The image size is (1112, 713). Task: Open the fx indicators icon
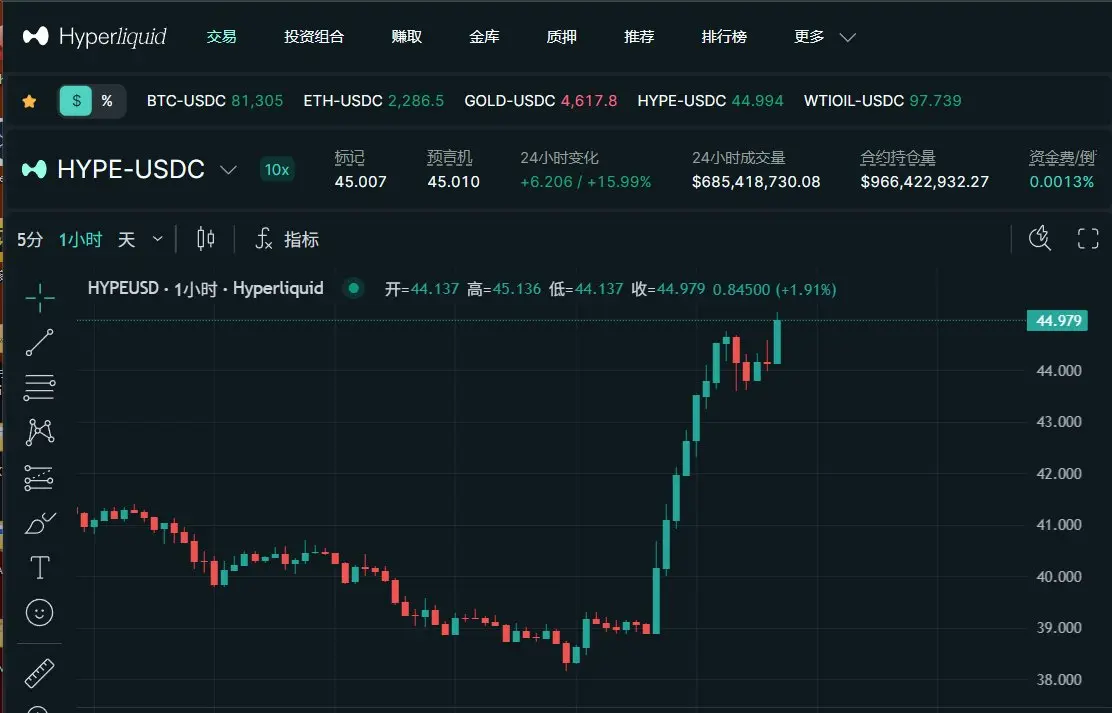pyautogui.click(x=264, y=239)
